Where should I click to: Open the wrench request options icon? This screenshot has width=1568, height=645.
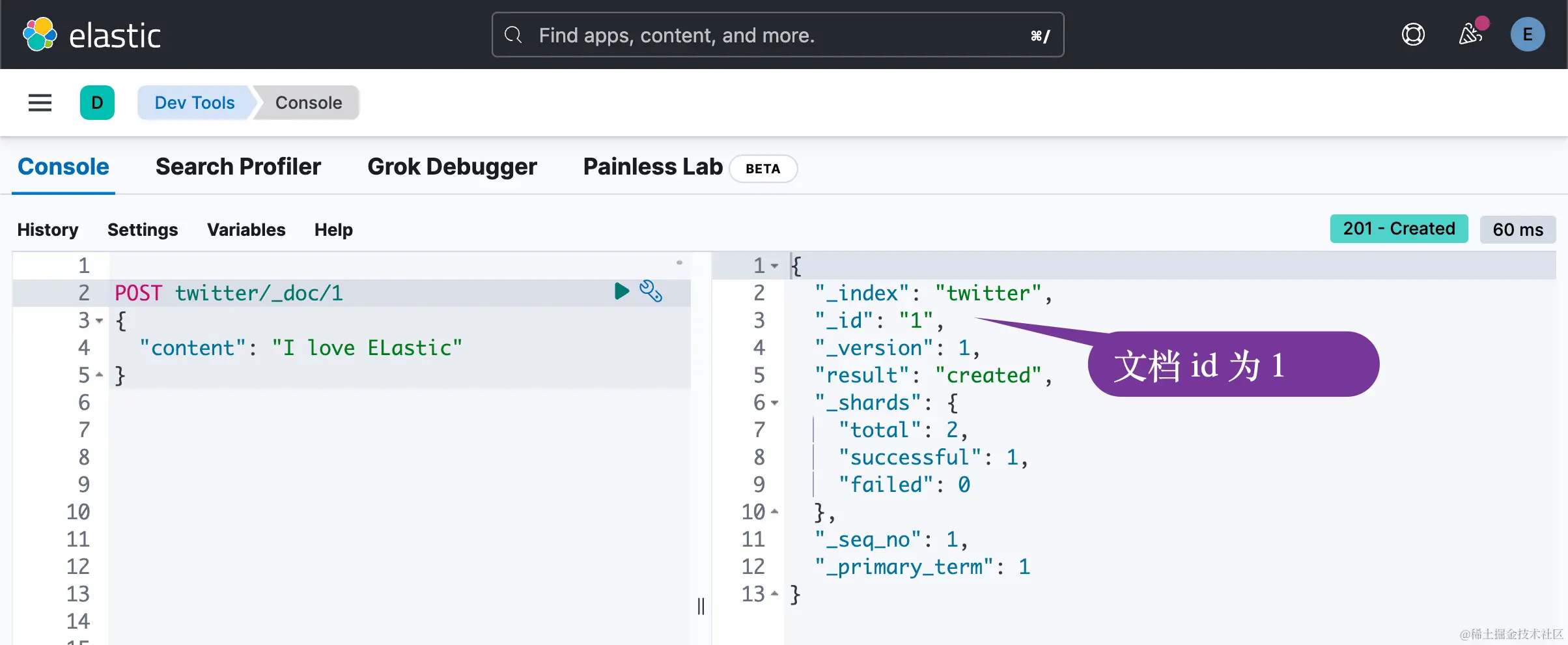651,291
